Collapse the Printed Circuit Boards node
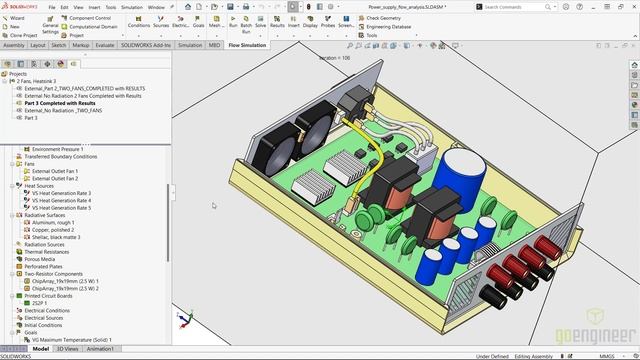The width and height of the screenshot is (640, 360). pyautogui.click(x=12, y=296)
